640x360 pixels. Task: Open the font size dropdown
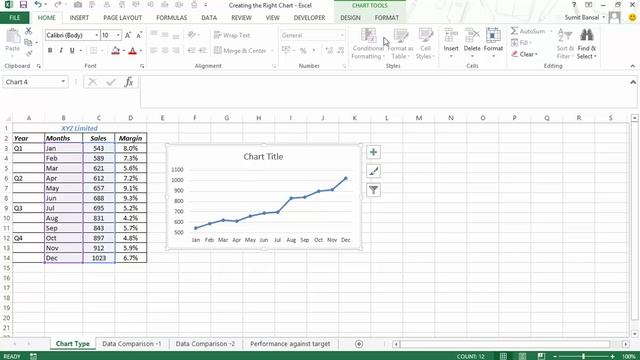(x=118, y=36)
